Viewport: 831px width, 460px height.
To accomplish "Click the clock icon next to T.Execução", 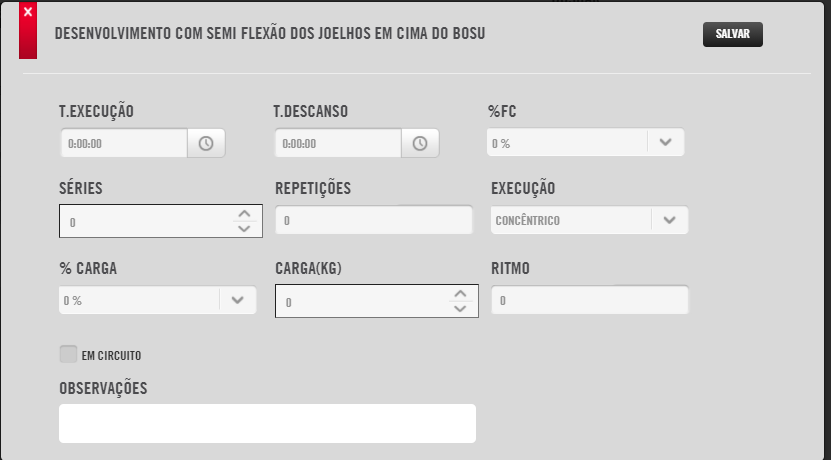I will pos(206,143).
